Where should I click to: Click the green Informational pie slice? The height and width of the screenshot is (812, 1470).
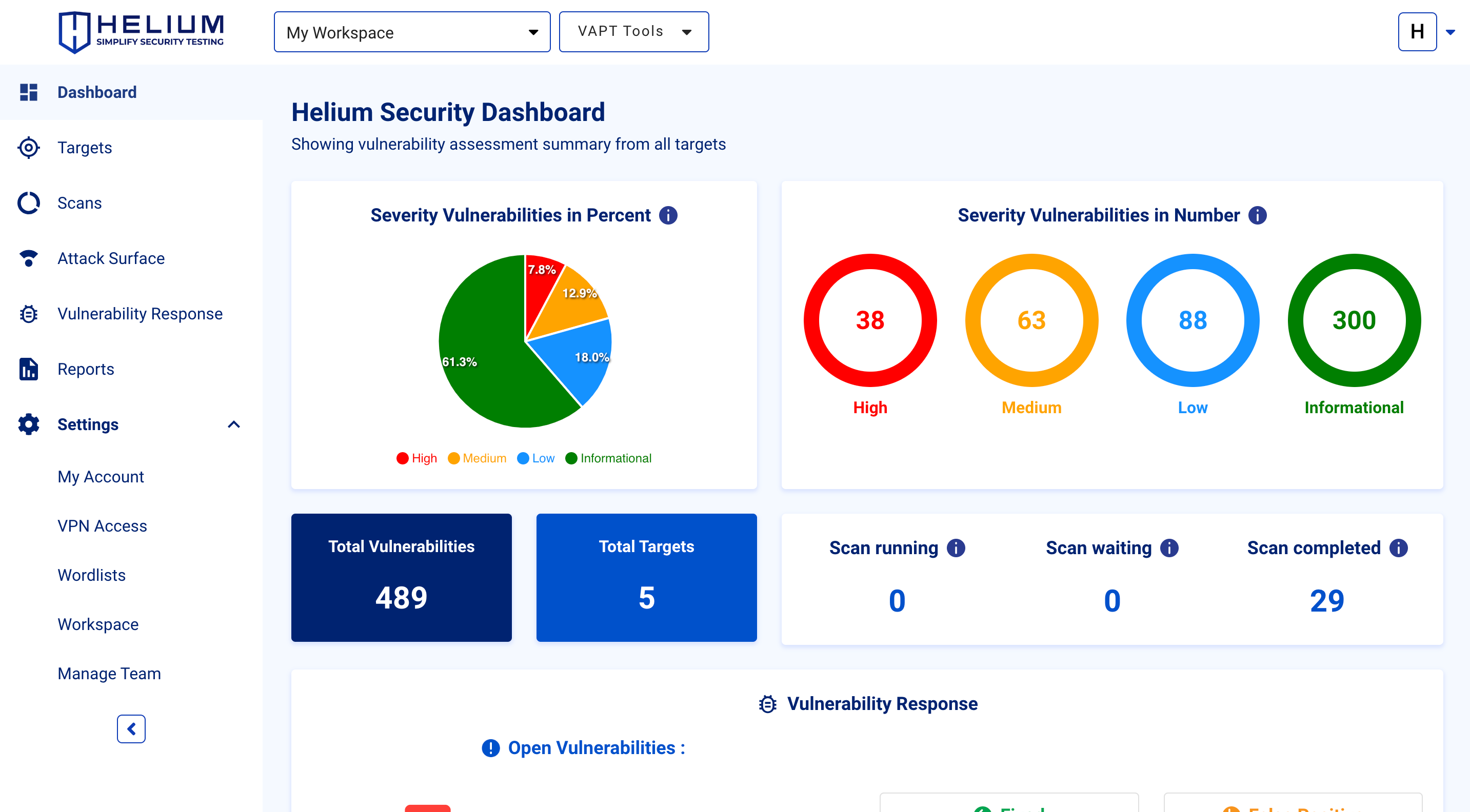pyautogui.click(x=485, y=354)
